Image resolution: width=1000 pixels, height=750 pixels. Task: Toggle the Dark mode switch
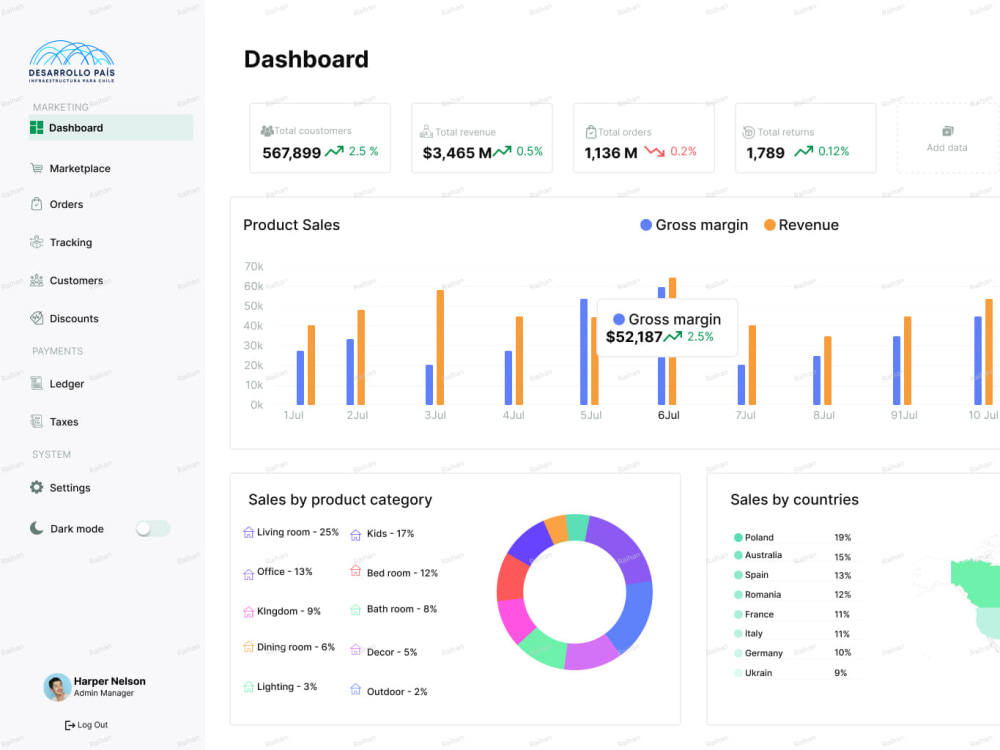point(153,528)
